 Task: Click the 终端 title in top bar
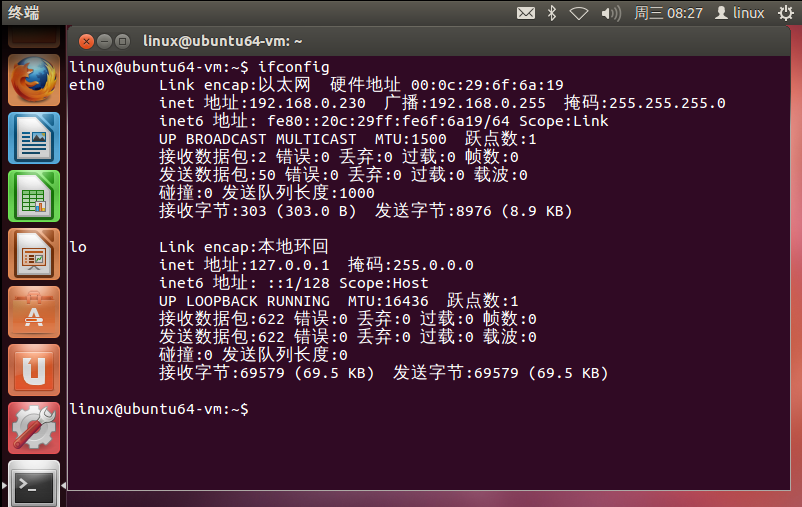tap(24, 12)
